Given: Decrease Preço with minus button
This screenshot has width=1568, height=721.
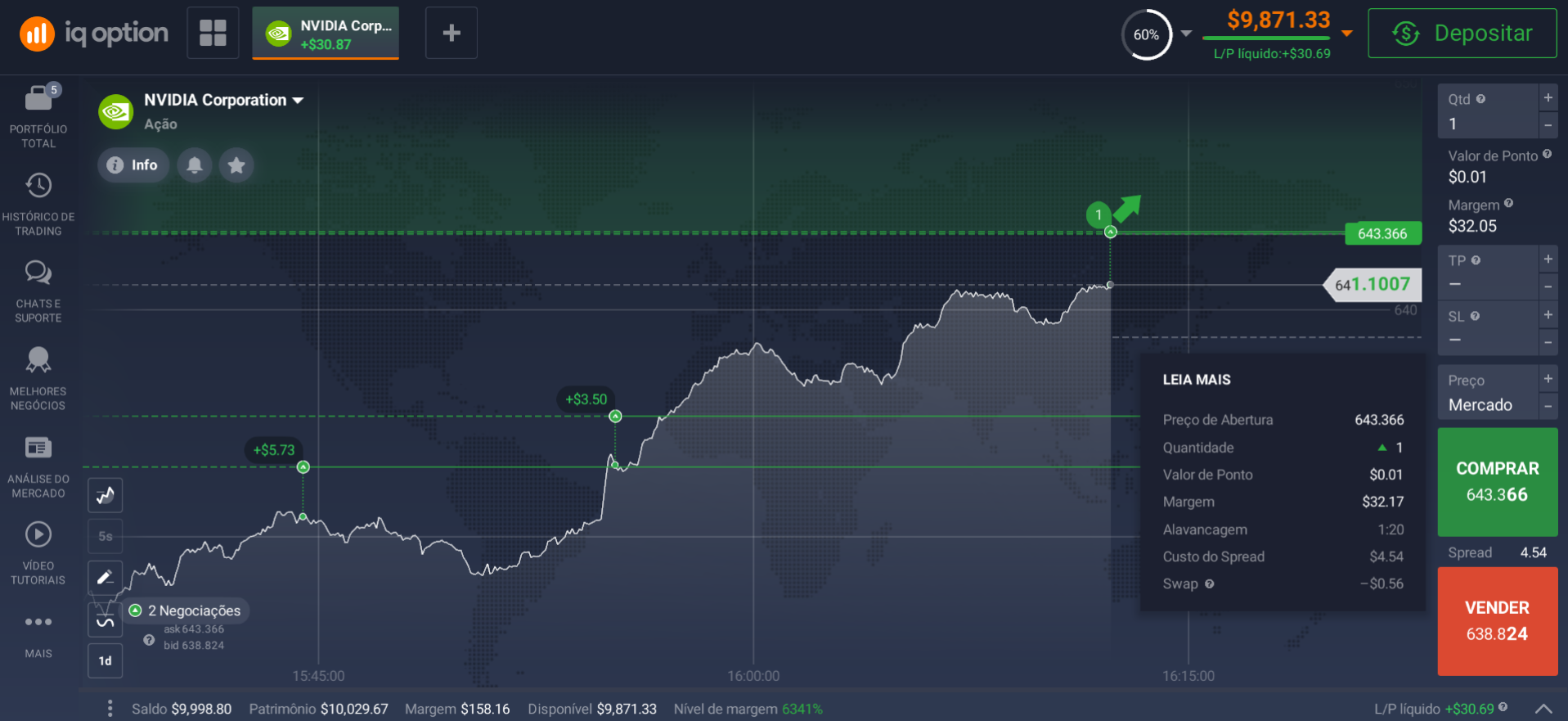Looking at the screenshot, I should pos(1548,406).
